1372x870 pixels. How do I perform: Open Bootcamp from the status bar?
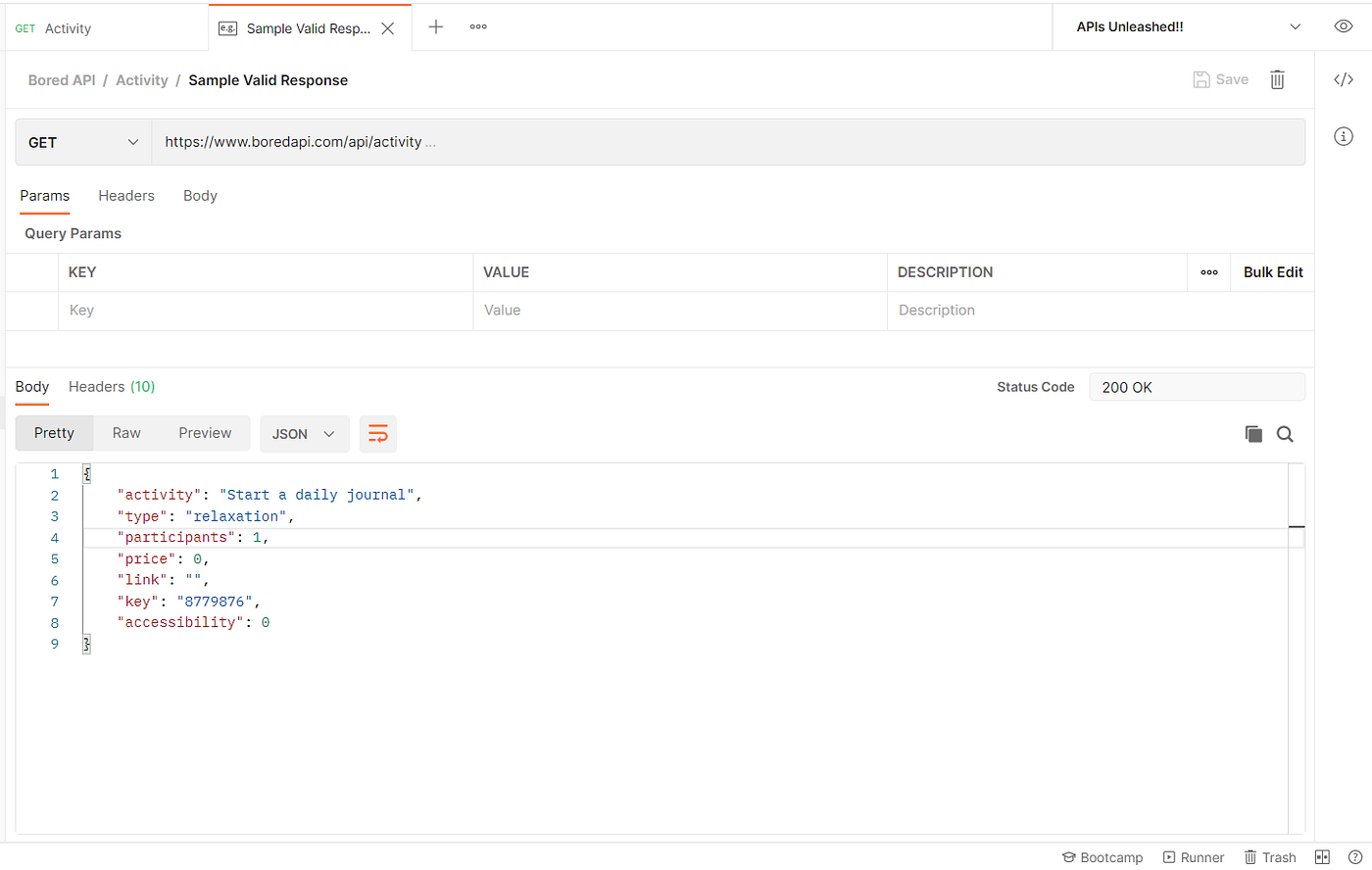pos(1102,857)
